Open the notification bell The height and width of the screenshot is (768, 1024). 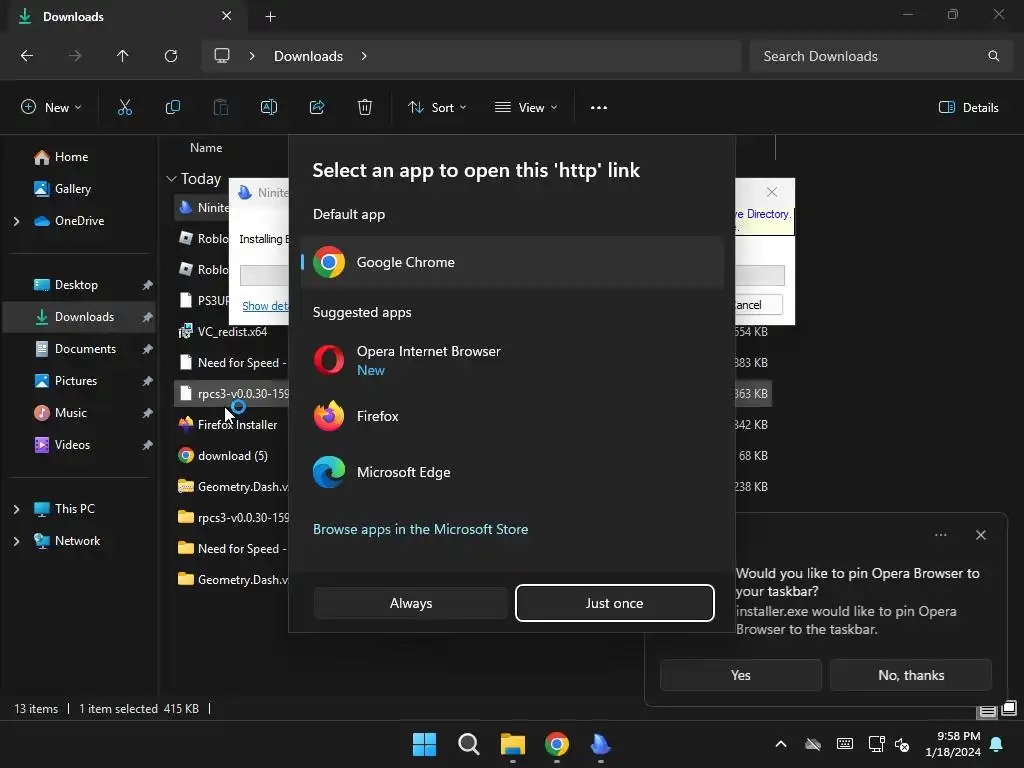[996, 744]
